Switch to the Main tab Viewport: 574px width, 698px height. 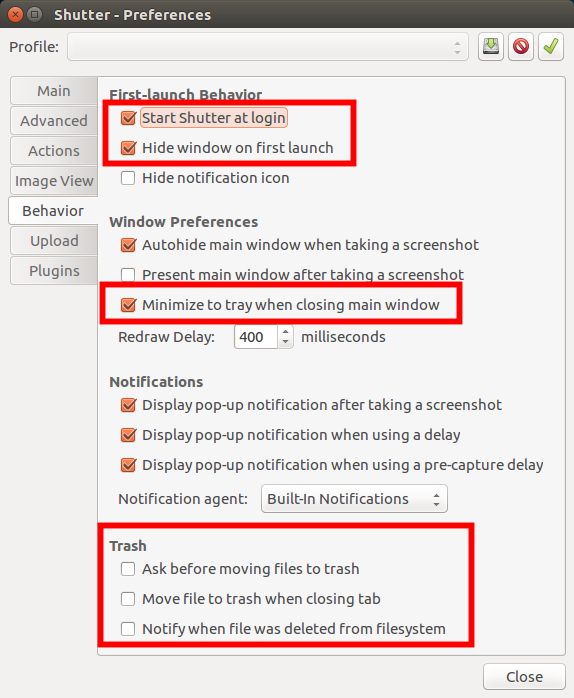click(x=54, y=91)
